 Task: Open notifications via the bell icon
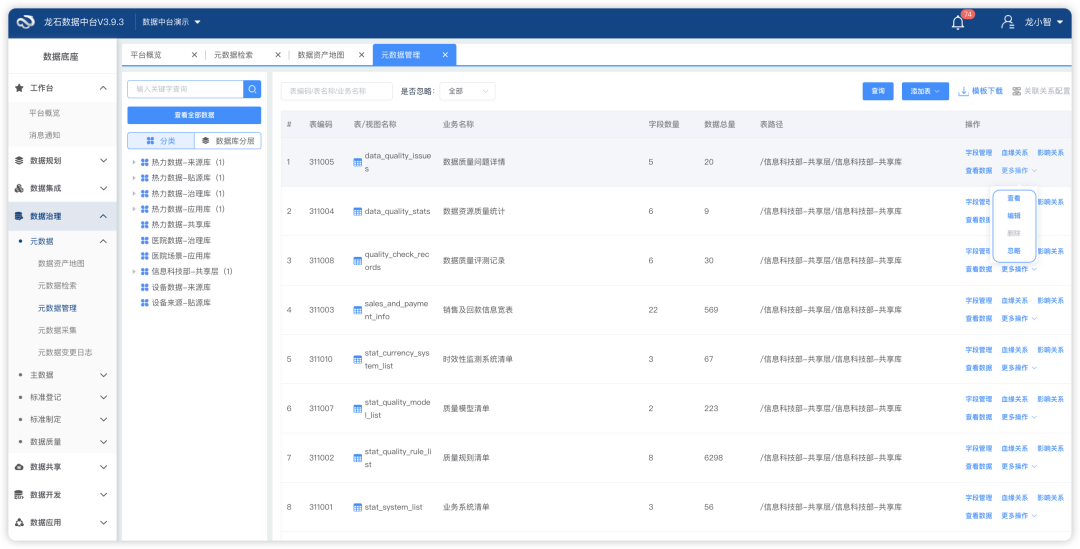[x=957, y=23]
